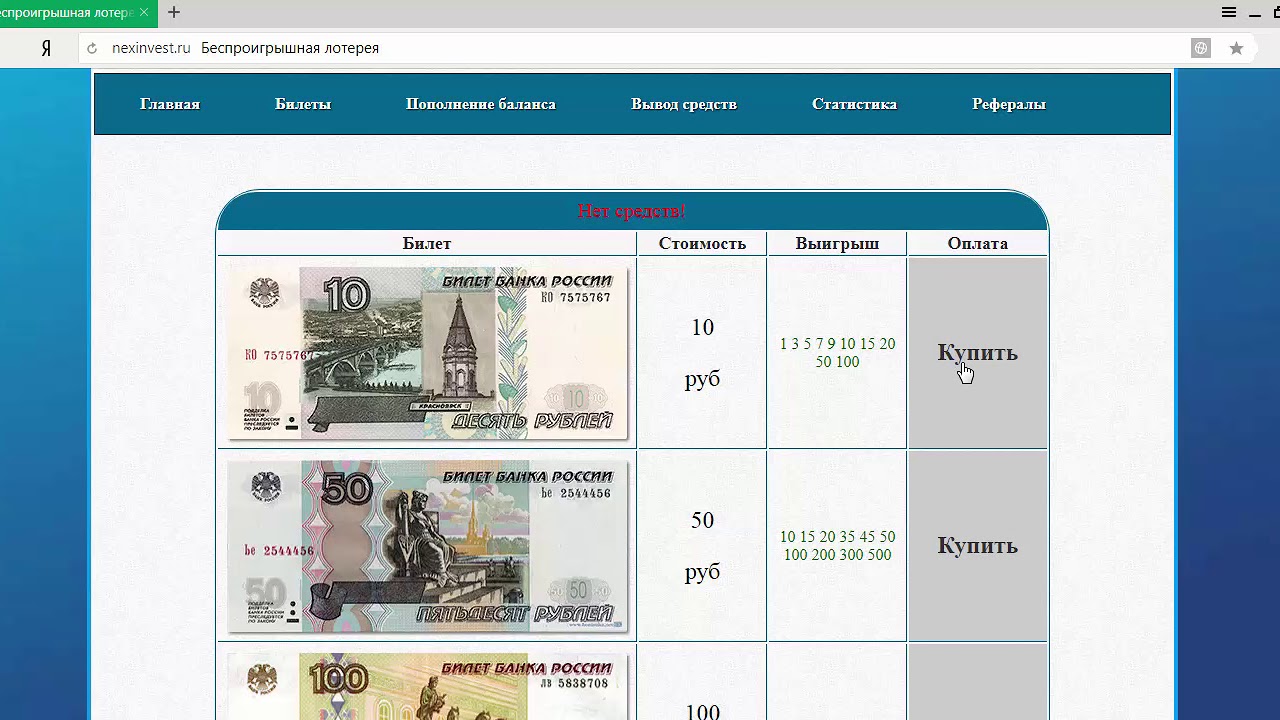Viewport: 1280px width, 720px height.
Task: Open a new browser tab
Action: click(x=174, y=13)
